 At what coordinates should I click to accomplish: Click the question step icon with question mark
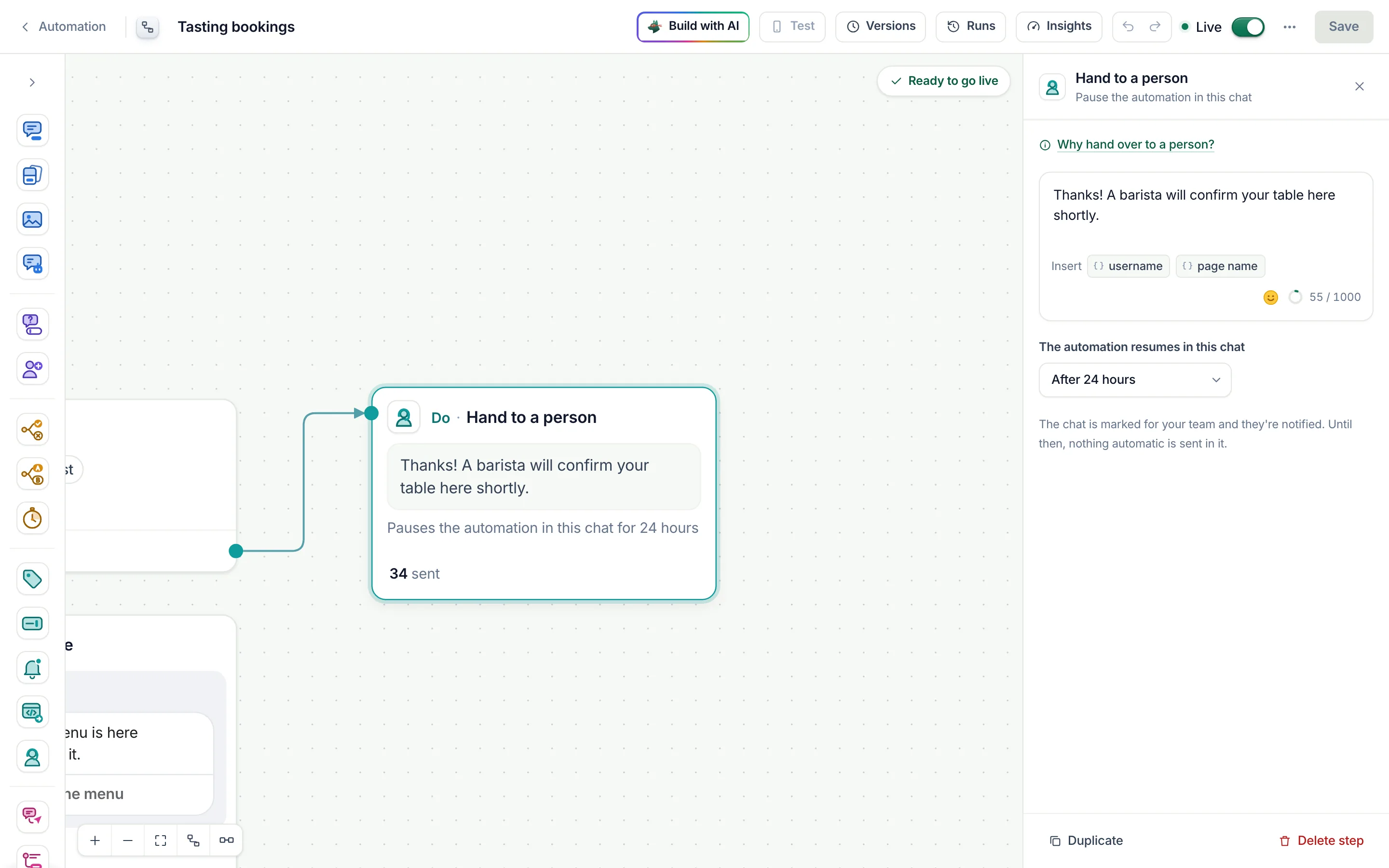(32, 325)
